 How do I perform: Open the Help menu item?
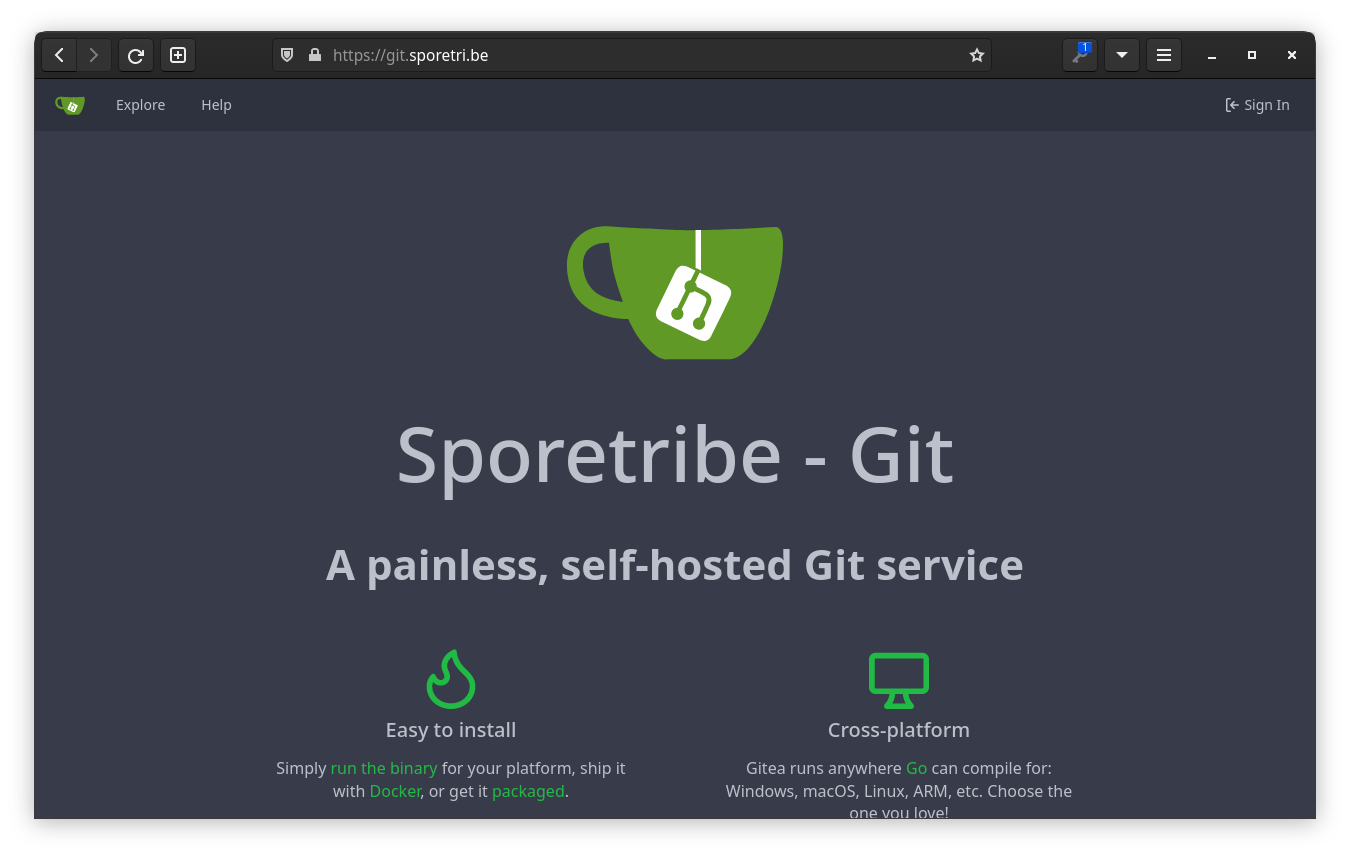(x=216, y=105)
